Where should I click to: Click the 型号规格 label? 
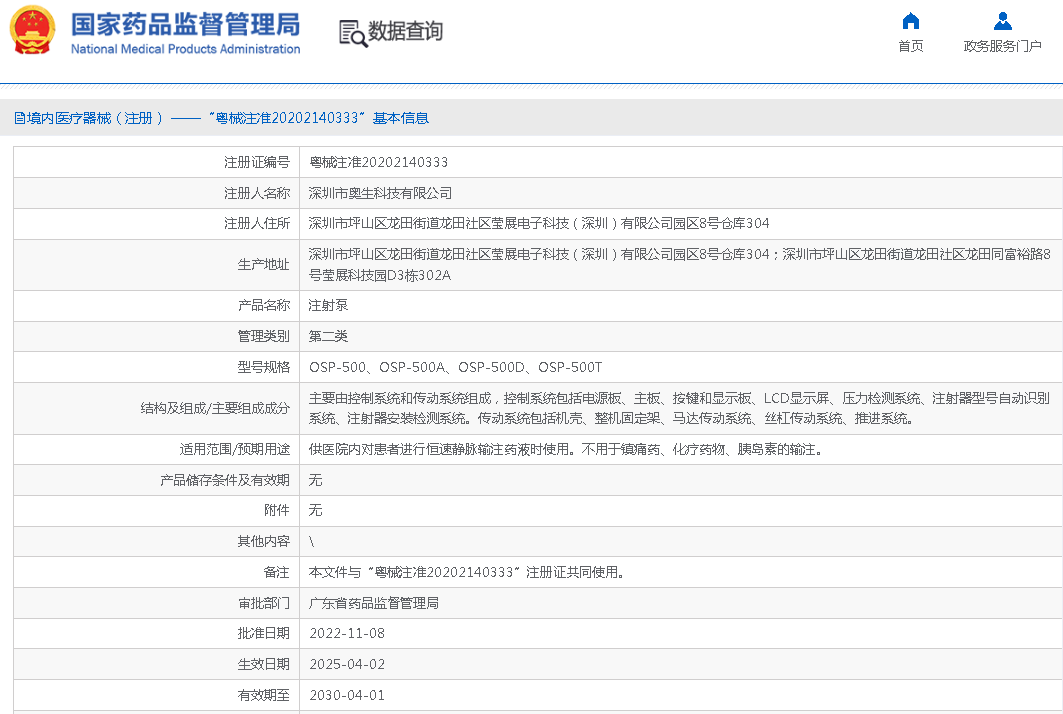tap(264, 368)
